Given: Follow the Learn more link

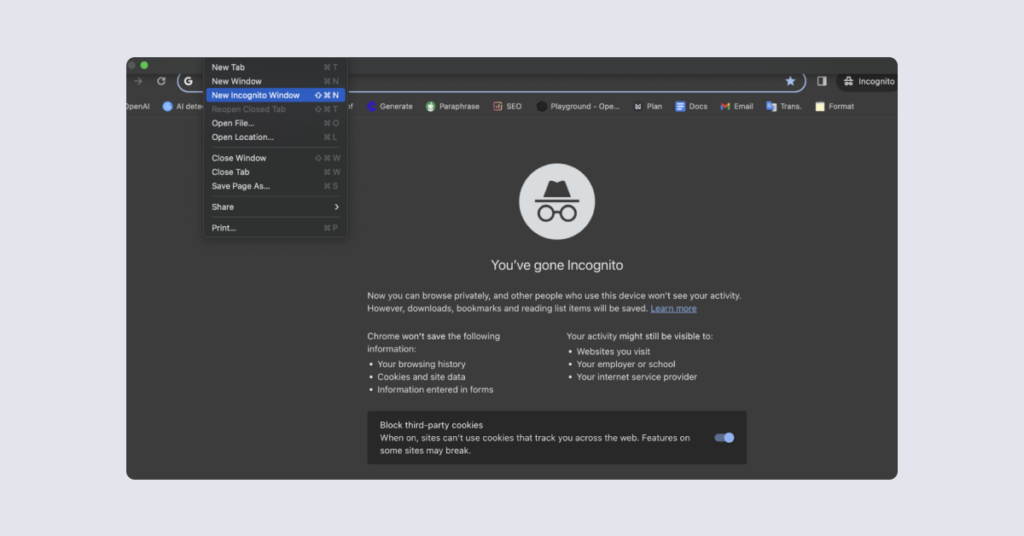Looking at the screenshot, I should pyautogui.click(x=673, y=309).
